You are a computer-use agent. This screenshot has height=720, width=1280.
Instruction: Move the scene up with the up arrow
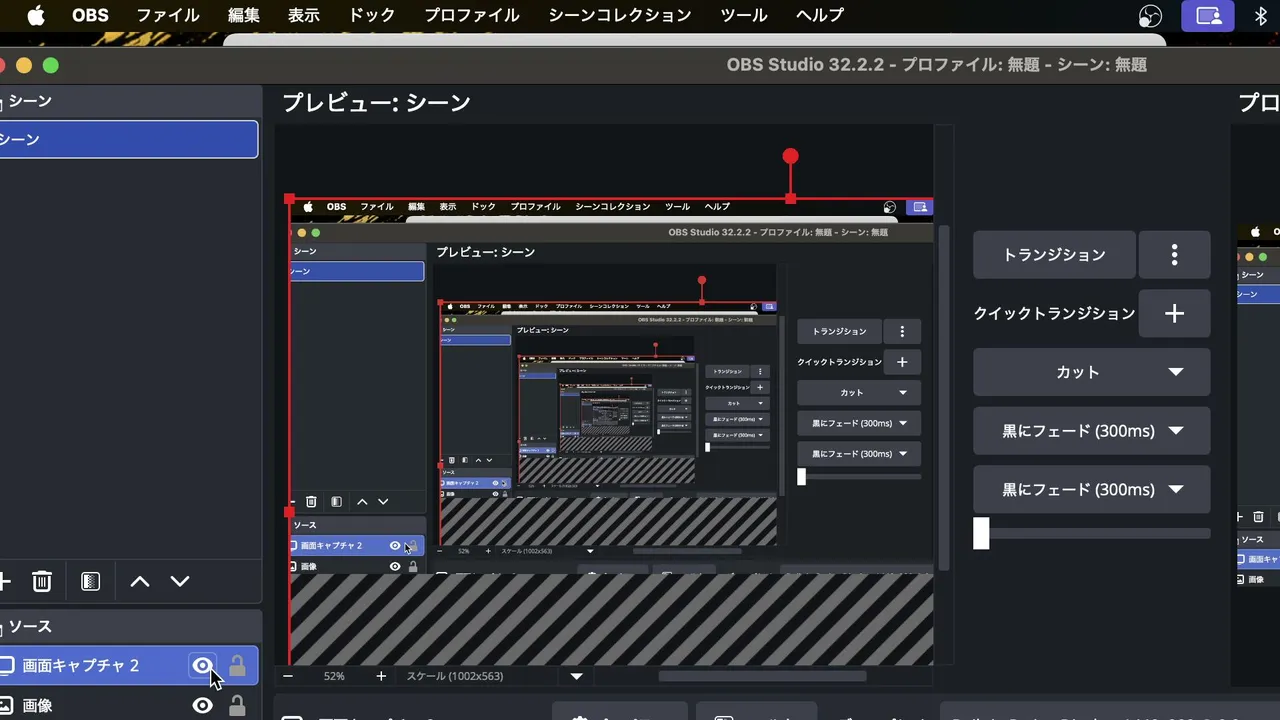[140, 581]
